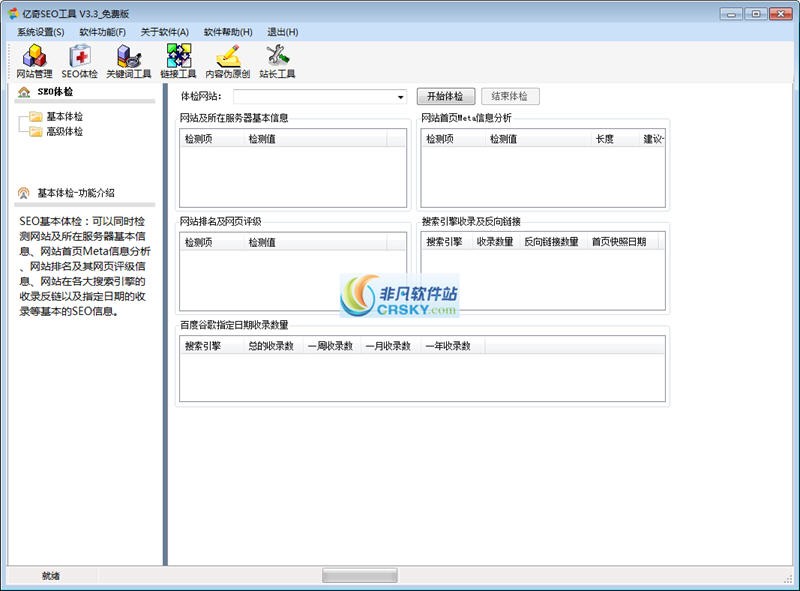Click the 总的收录数 column header
The height and width of the screenshot is (591, 800).
[271, 346]
